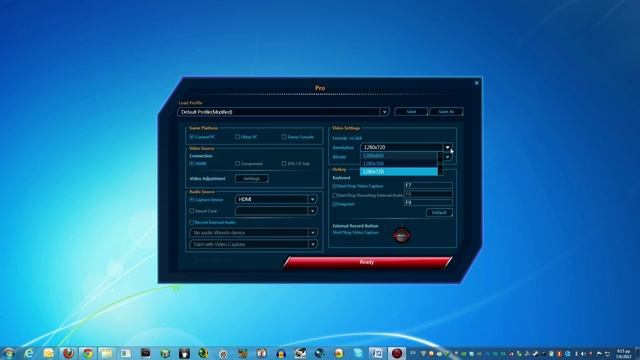Image resolution: width=640 pixels, height=360 pixels.
Task: Click the F9 snapshot hotkey field
Action: coord(428,202)
